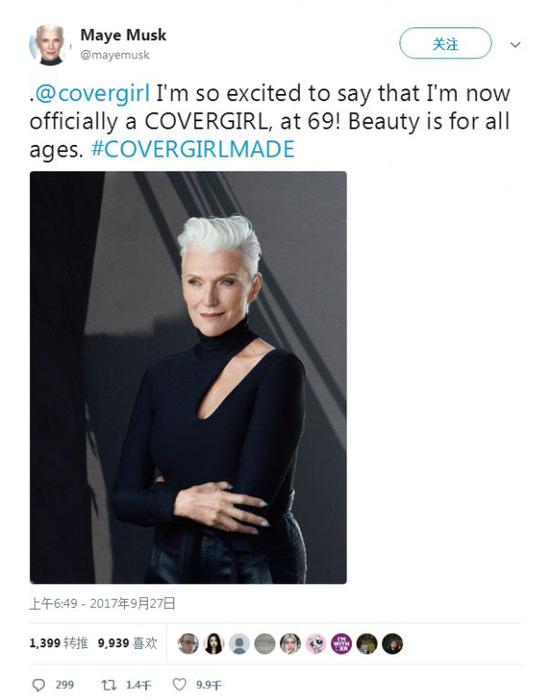Screen dimensions: 550x700
Task: Open the @covergirl mention link
Action: coord(92,93)
